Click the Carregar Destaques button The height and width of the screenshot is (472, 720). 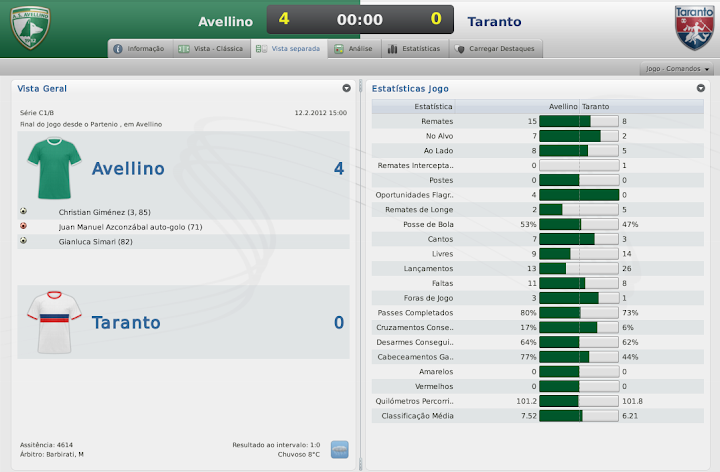(494, 48)
